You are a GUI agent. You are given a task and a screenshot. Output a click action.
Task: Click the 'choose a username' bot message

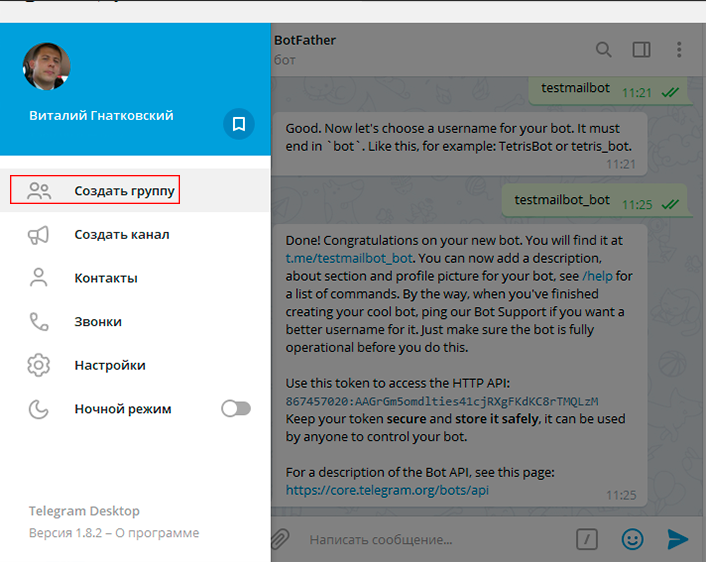460,144
